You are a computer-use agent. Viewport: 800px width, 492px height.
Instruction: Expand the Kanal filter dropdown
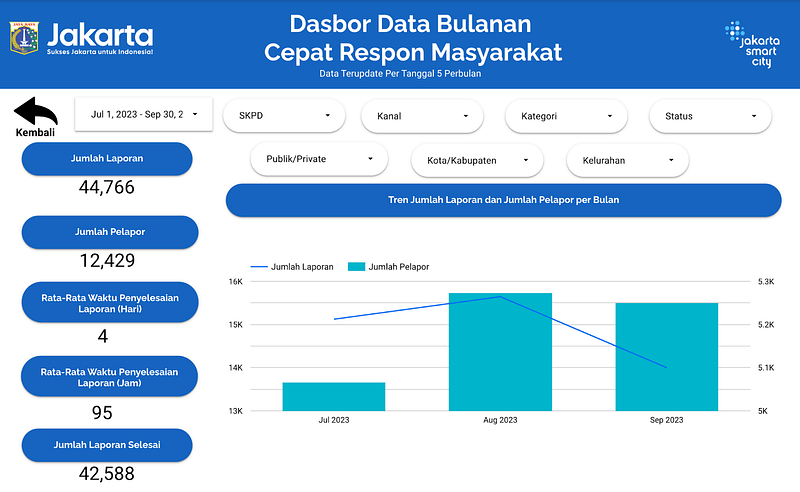pos(422,116)
